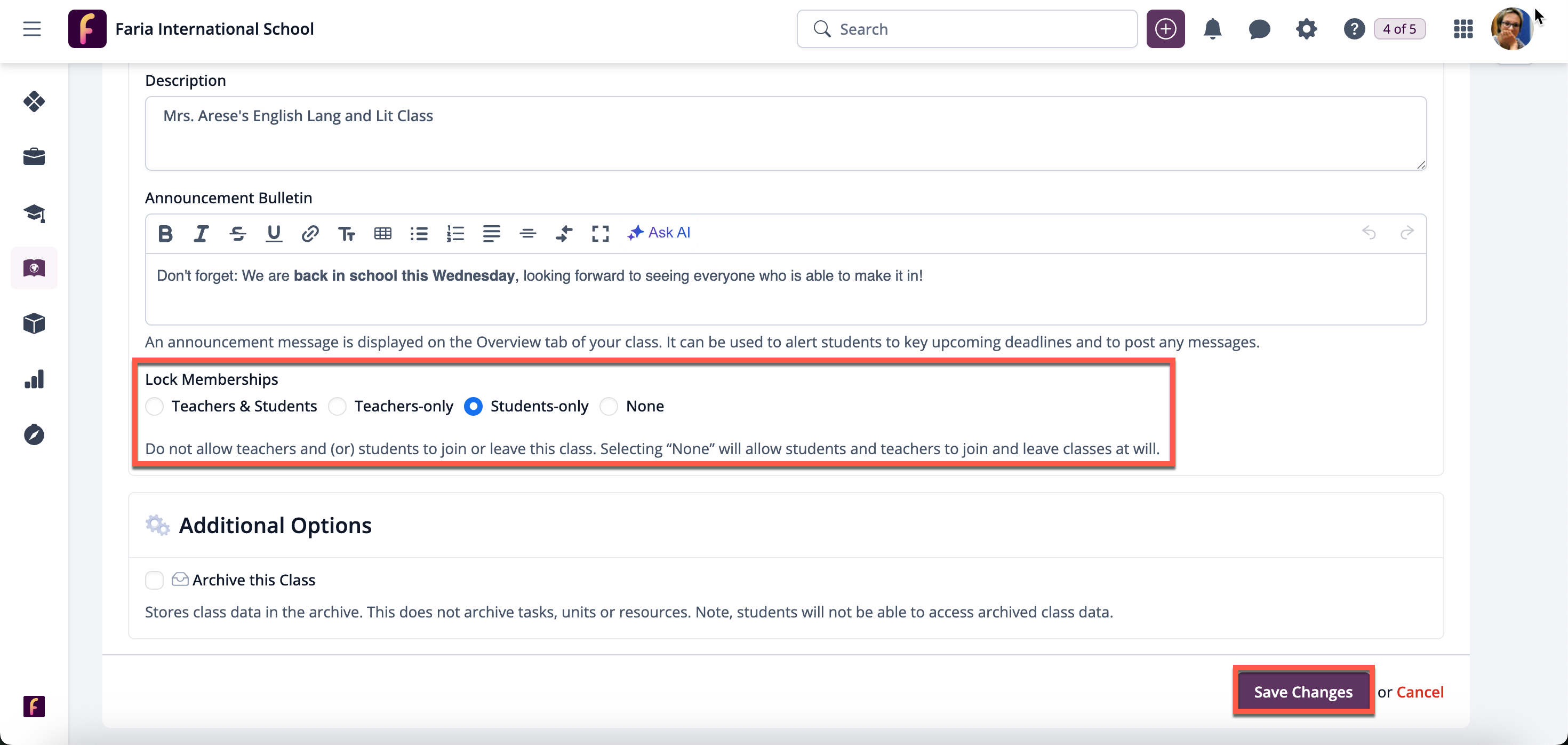Apply italic formatting in the editor toolbar
This screenshot has width=1568, height=745.
201,233
